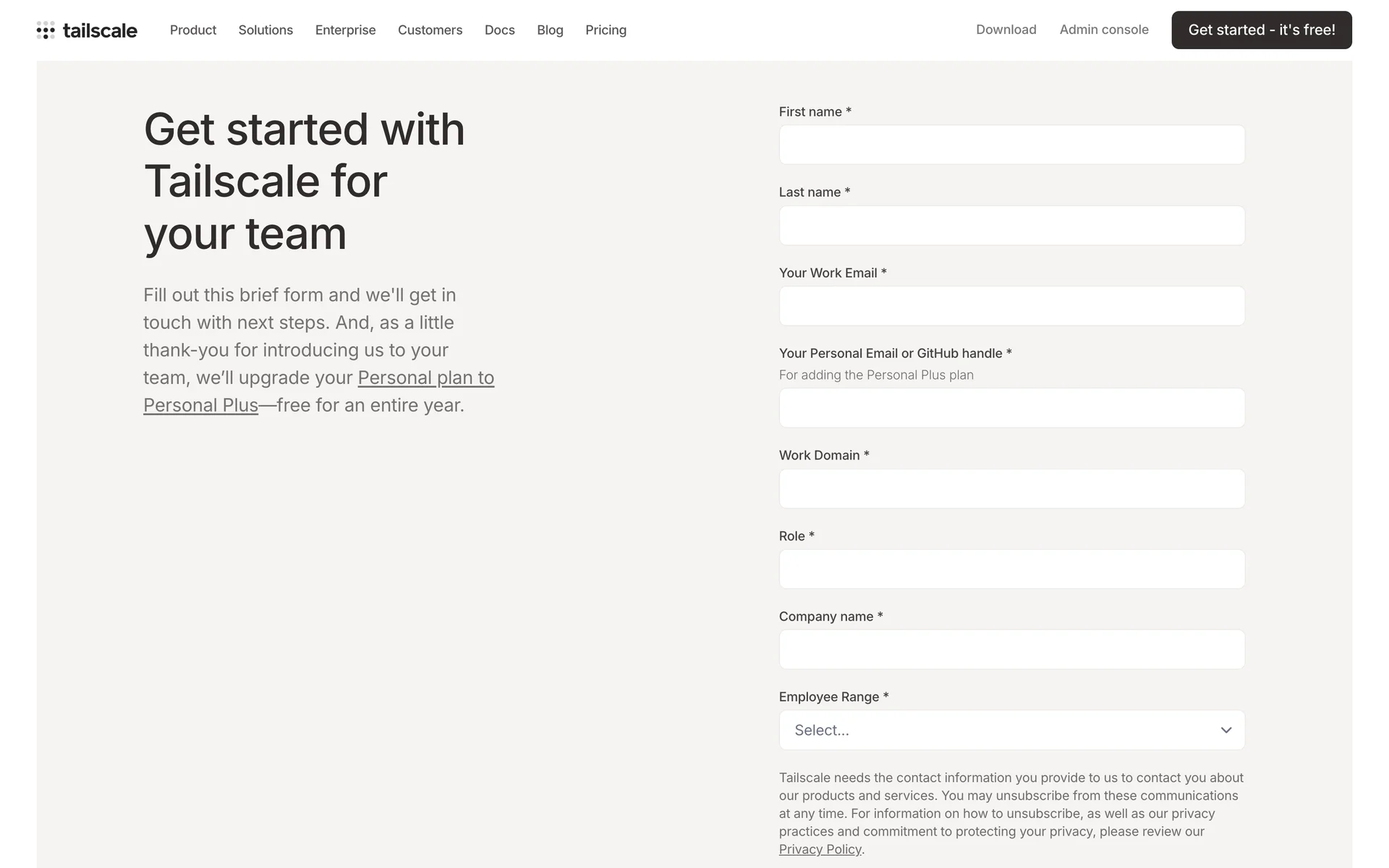This screenshot has height=868, width=1389.
Task: Visit the Blog page
Action: coord(550,30)
